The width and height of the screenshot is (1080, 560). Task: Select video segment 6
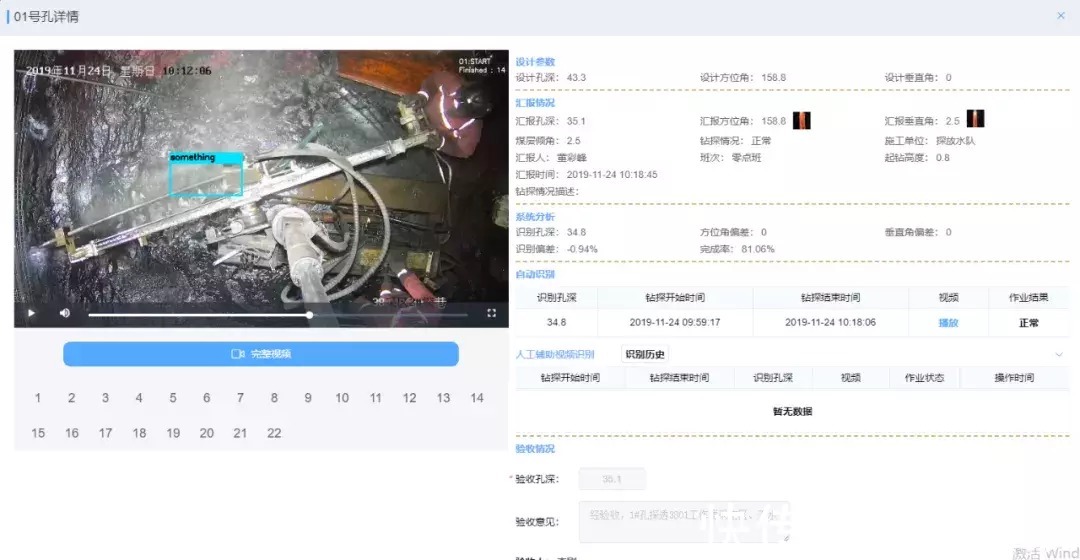207,398
